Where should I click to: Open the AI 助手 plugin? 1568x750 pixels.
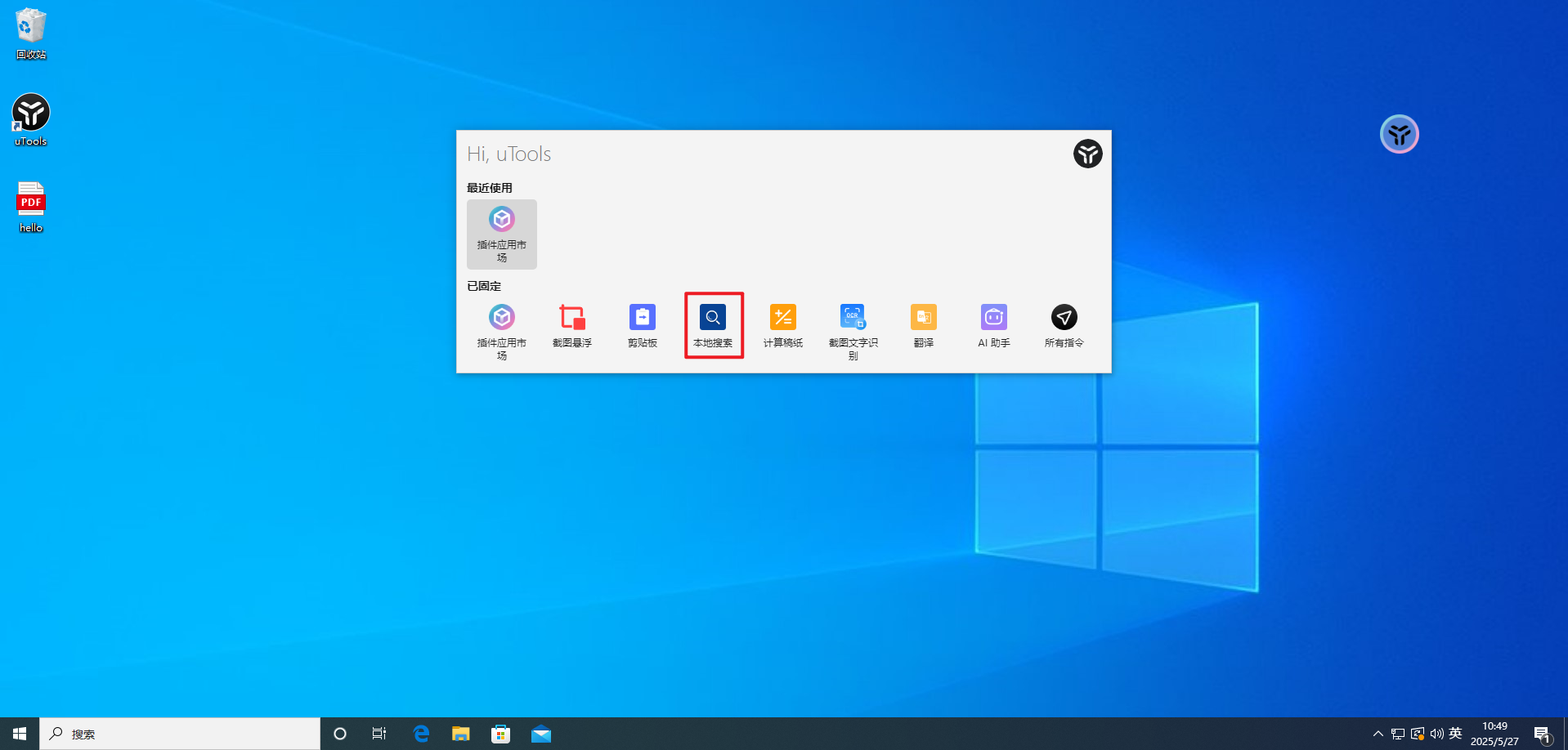[x=994, y=326]
